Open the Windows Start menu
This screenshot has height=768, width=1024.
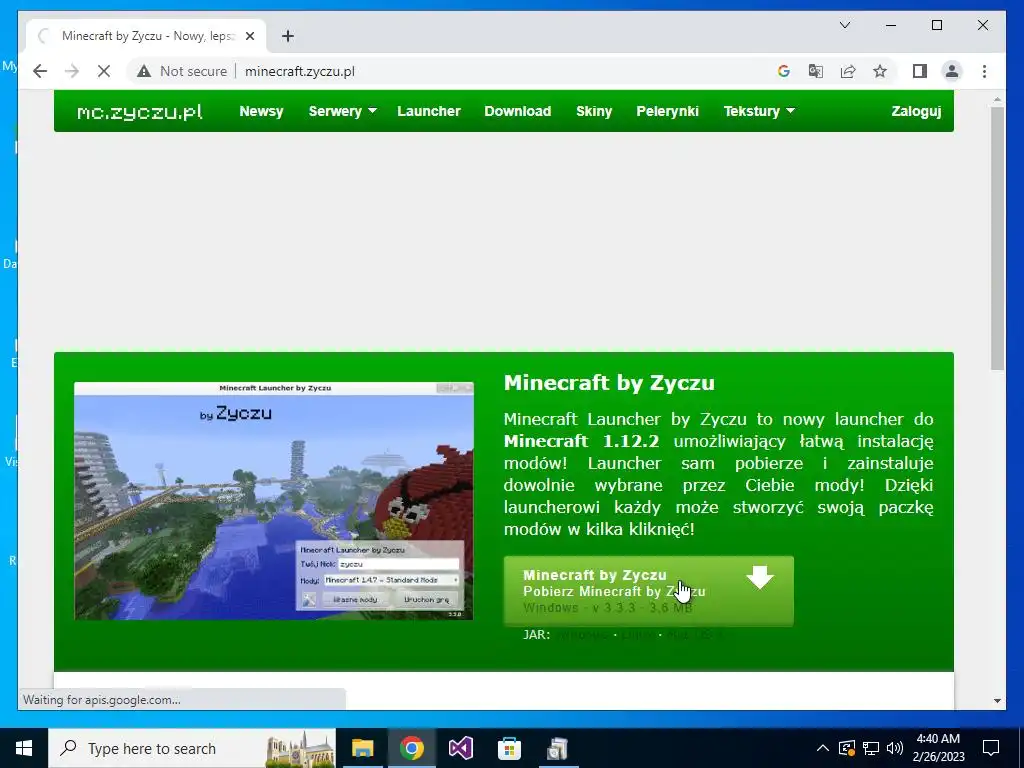(x=24, y=748)
